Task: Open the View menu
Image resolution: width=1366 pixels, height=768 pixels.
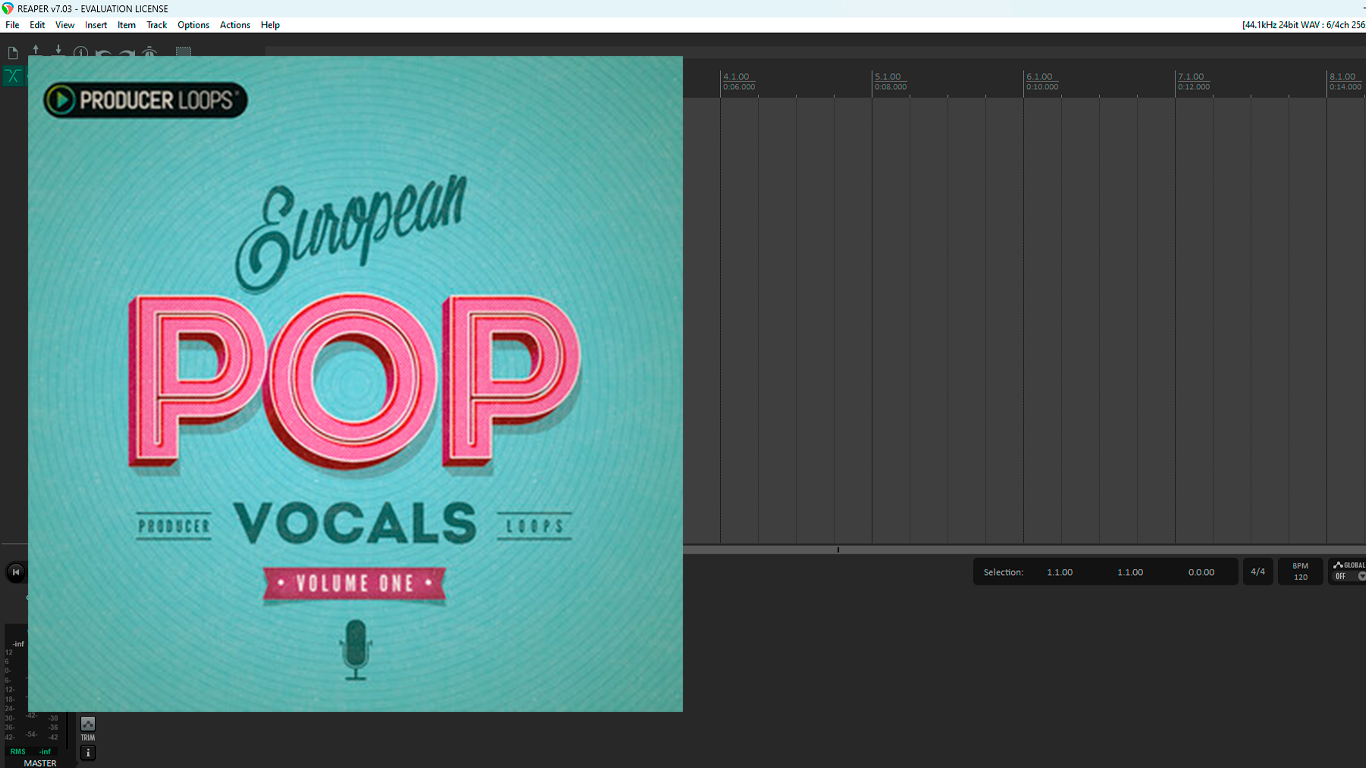Action: point(65,25)
